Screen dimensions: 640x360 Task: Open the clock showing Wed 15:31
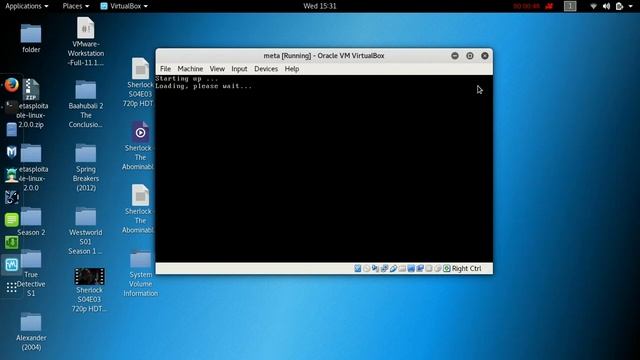point(320,6)
